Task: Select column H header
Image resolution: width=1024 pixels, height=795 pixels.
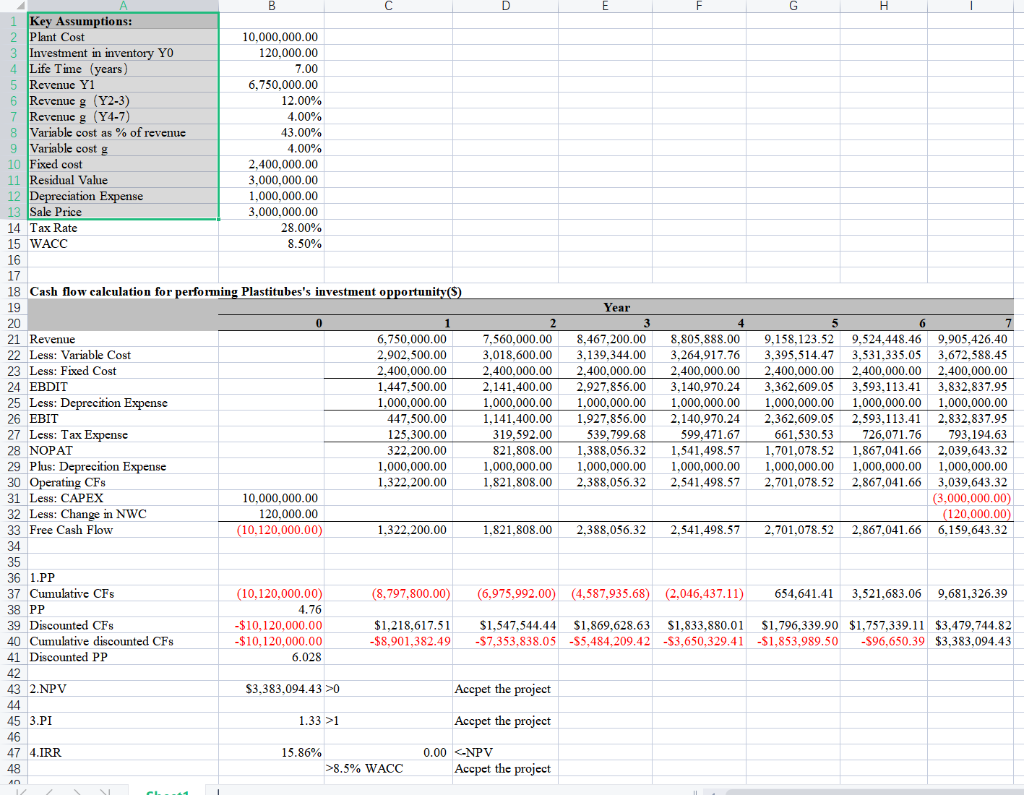Action: tap(884, 6)
